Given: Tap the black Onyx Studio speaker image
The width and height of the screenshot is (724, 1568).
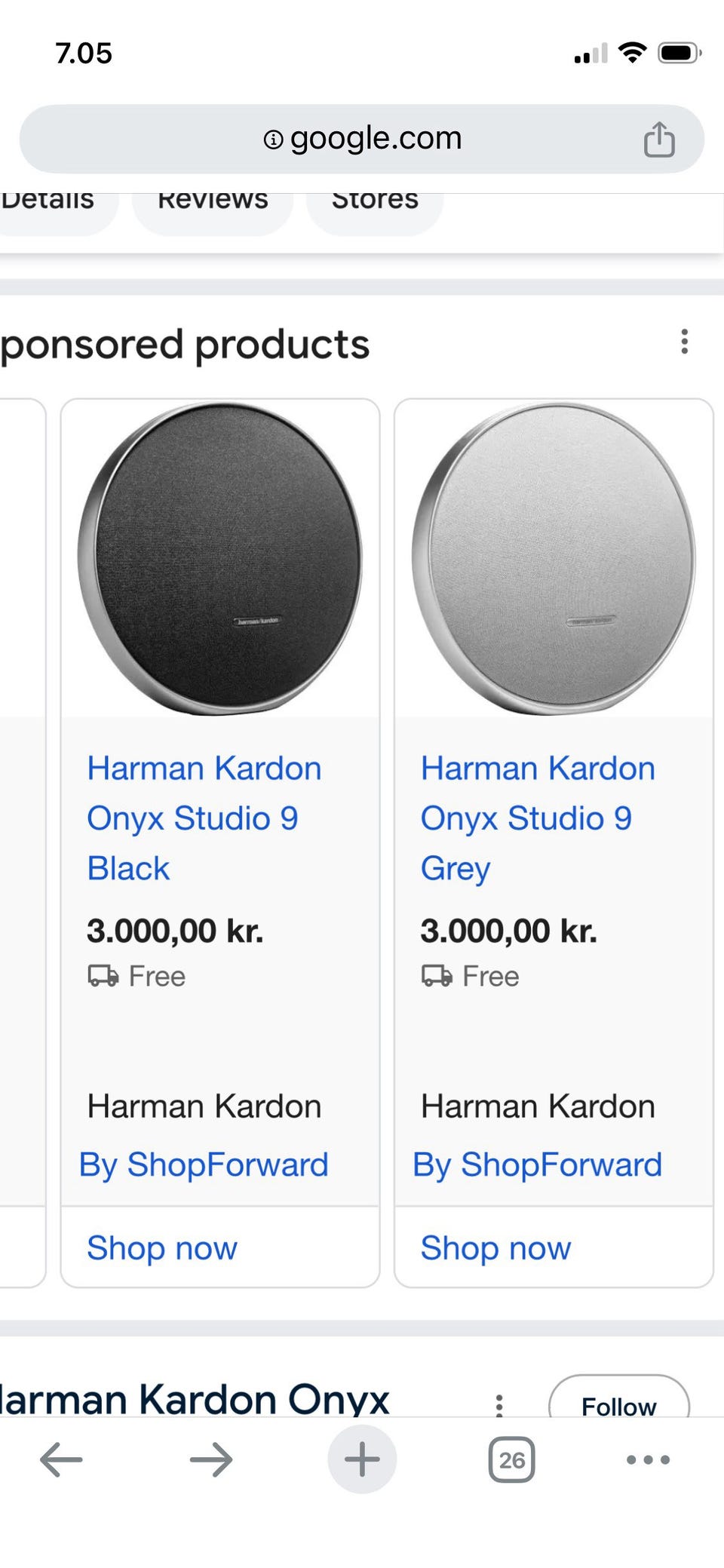Looking at the screenshot, I should coord(219,559).
